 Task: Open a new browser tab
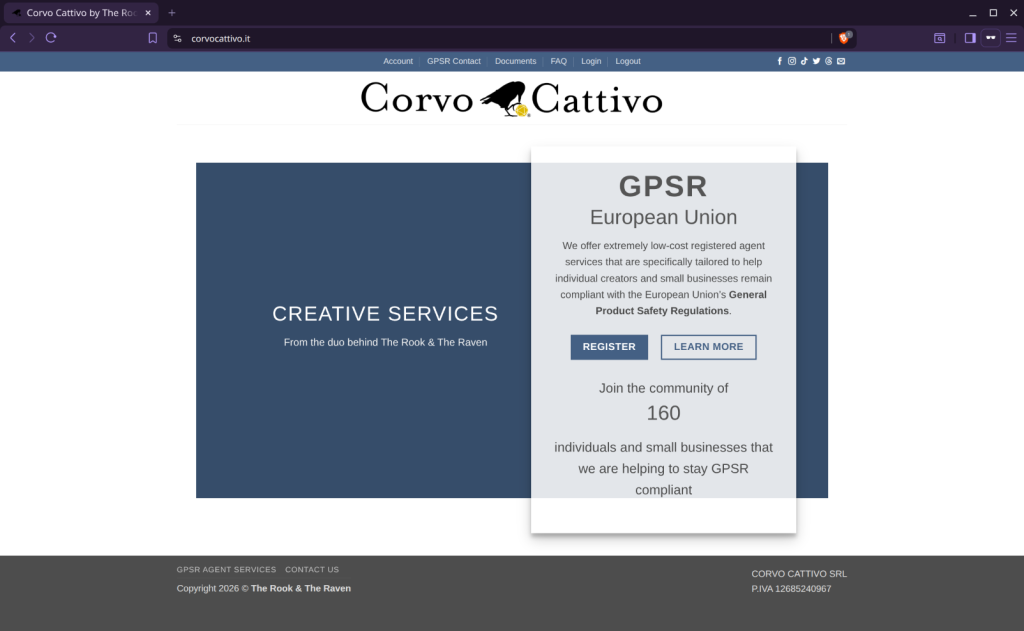click(172, 12)
